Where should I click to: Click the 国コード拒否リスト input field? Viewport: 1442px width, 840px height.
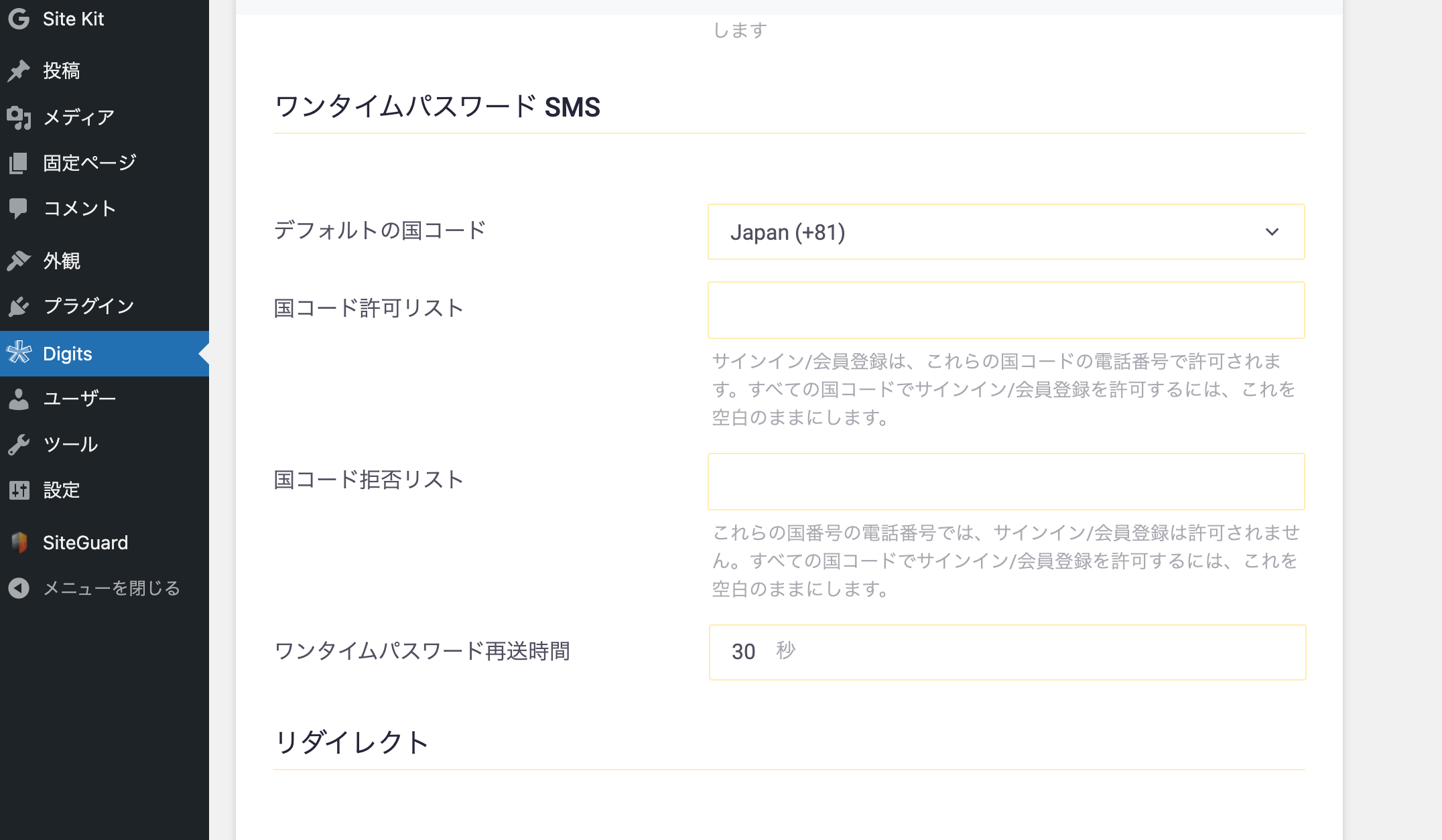pyautogui.click(x=1006, y=482)
